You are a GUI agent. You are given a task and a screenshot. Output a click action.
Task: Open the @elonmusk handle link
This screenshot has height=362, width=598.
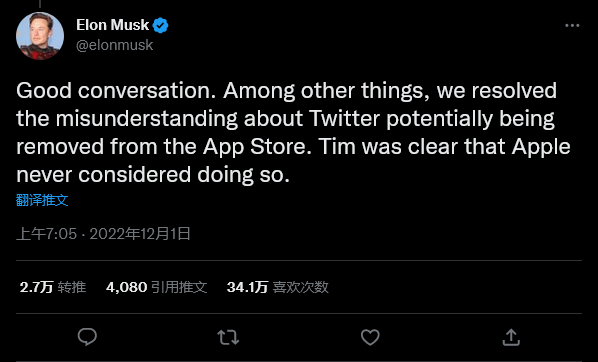(x=114, y=45)
